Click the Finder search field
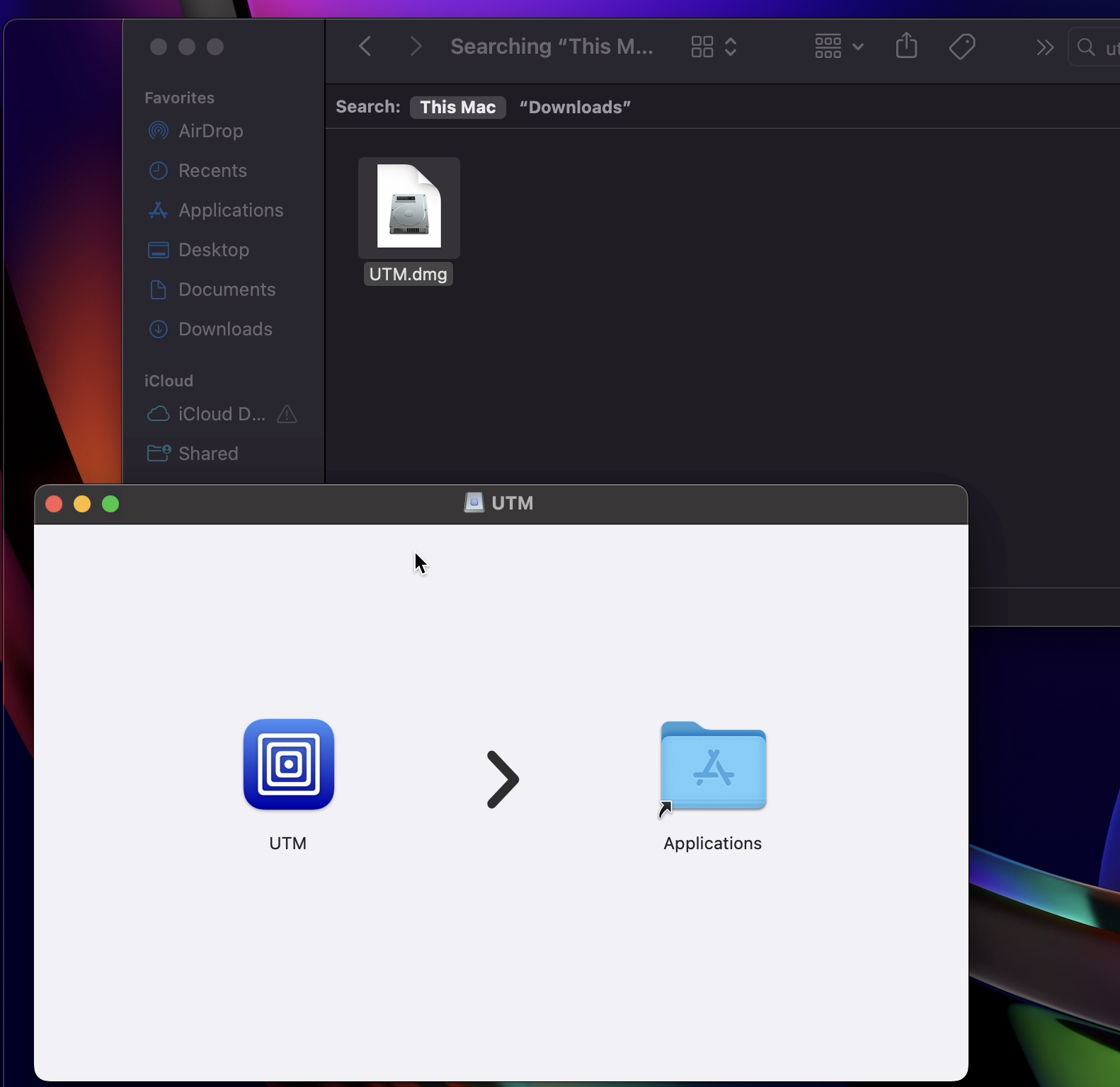 (1095, 47)
